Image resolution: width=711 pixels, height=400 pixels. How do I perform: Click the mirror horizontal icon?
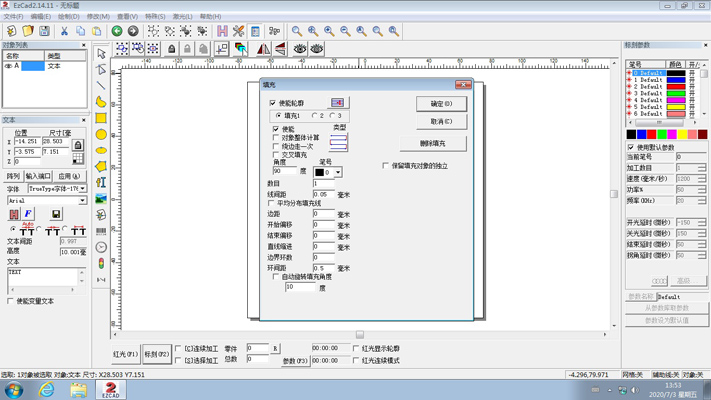tap(263, 48)
